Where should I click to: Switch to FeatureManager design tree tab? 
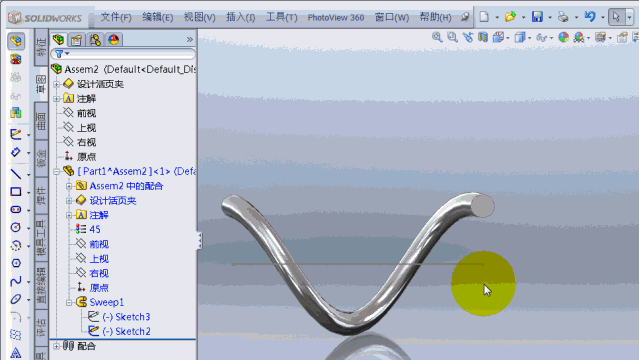[58, 40]
